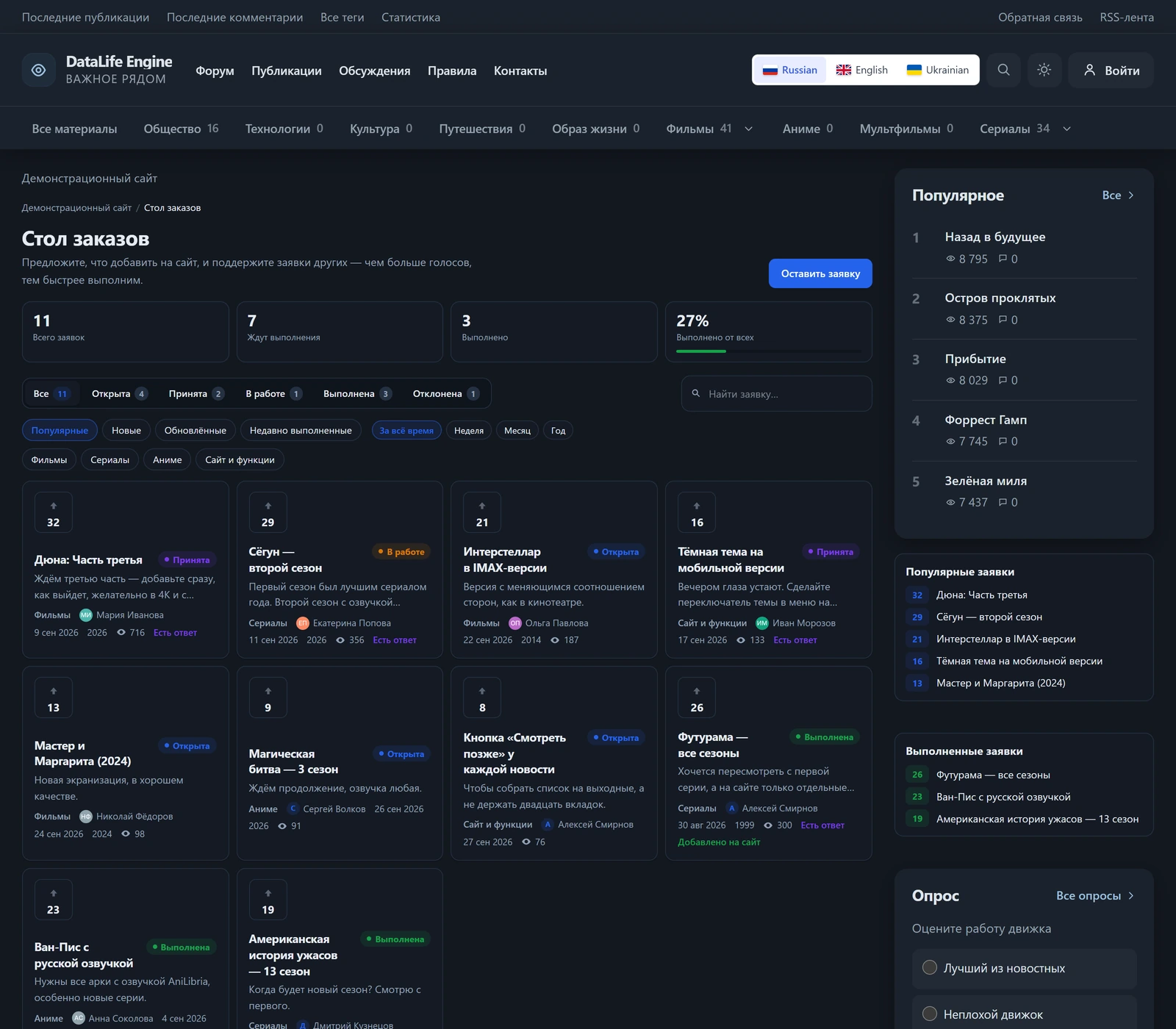Upvote Сёгун — второй сезон request arrow
Viewport: 1176px width, 1029px height.
pos(268,512)
